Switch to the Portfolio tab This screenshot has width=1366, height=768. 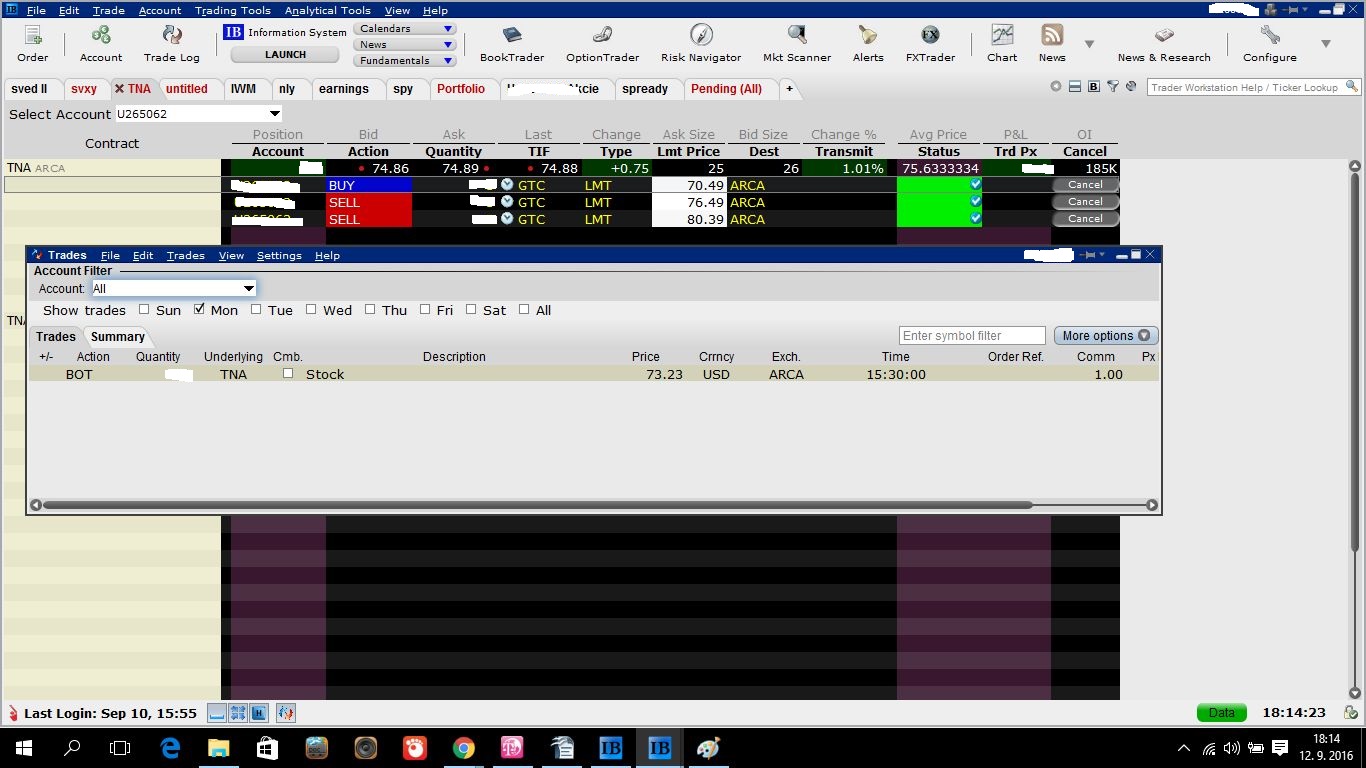(x=461, y=89)
